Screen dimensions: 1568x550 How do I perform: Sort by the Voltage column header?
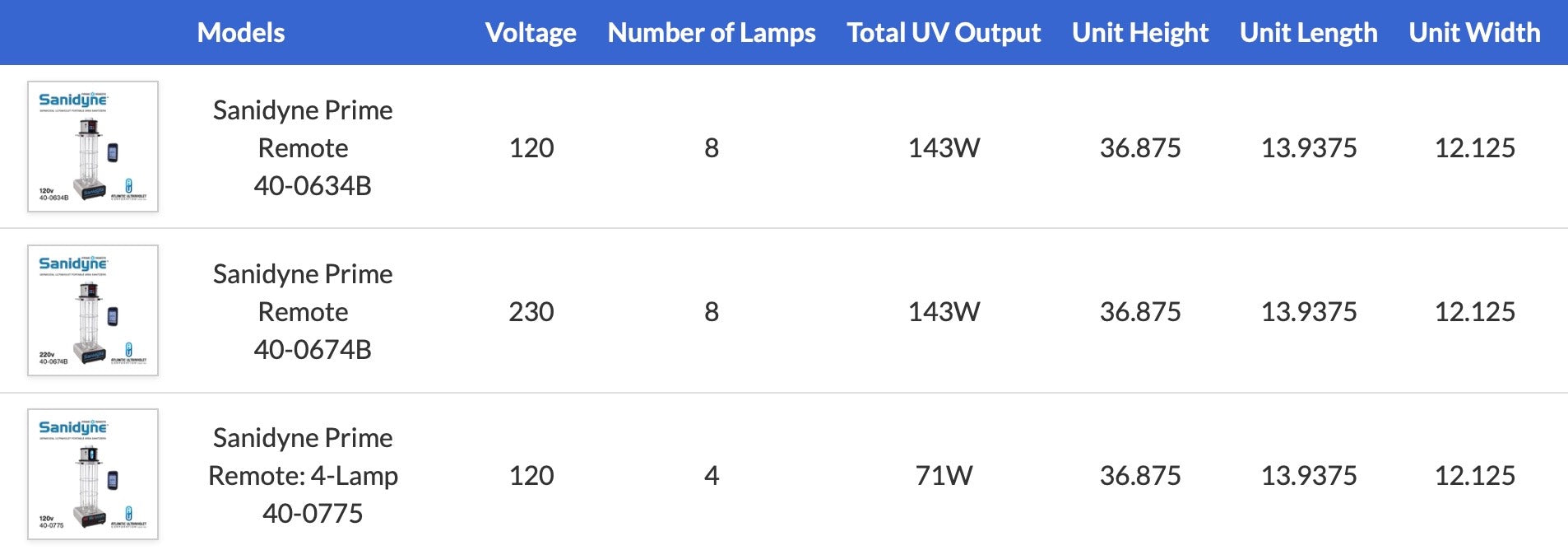coord(531,33)
